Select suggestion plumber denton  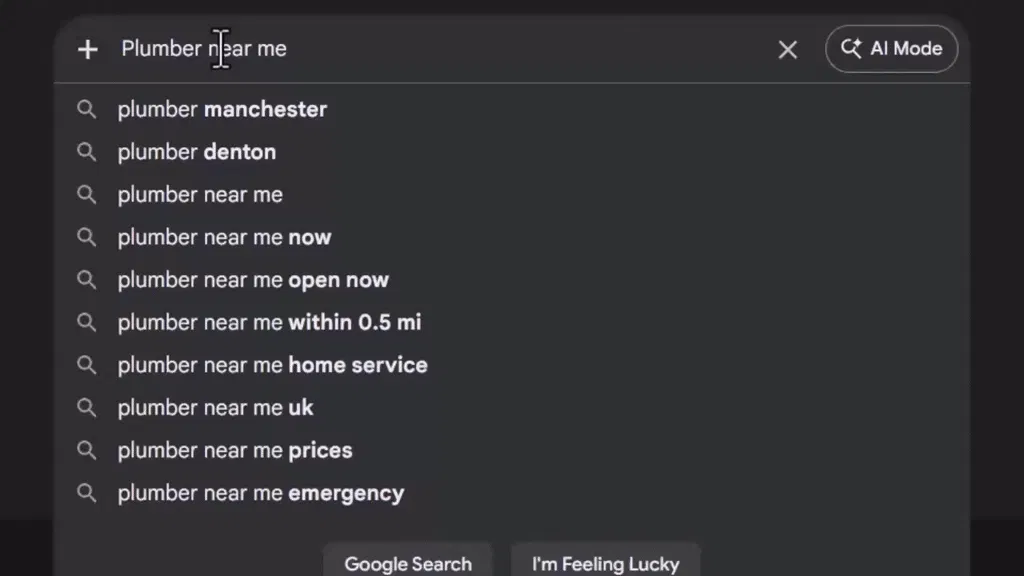click(x=512, y=152)
